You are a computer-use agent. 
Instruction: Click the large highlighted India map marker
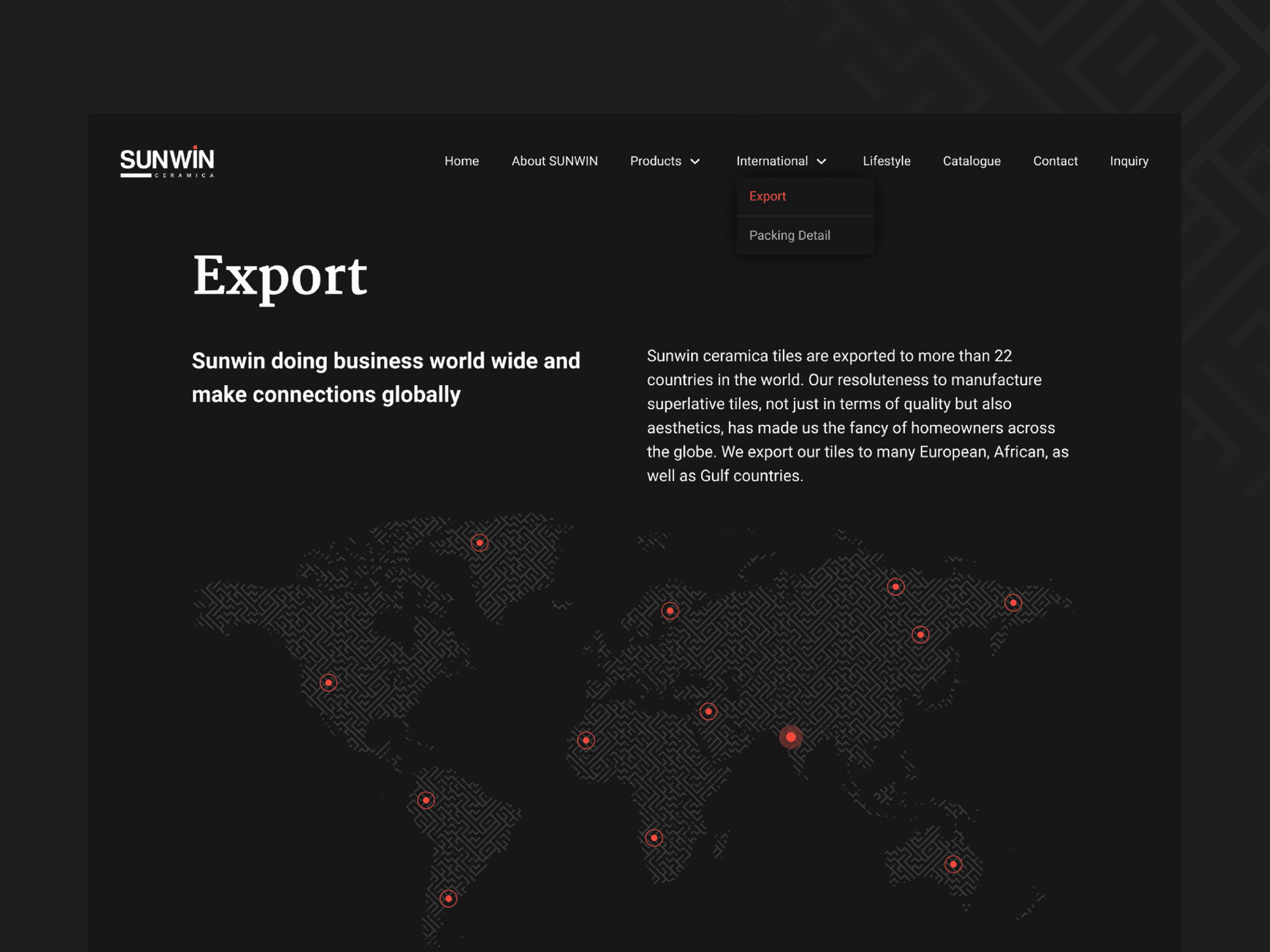791,737
